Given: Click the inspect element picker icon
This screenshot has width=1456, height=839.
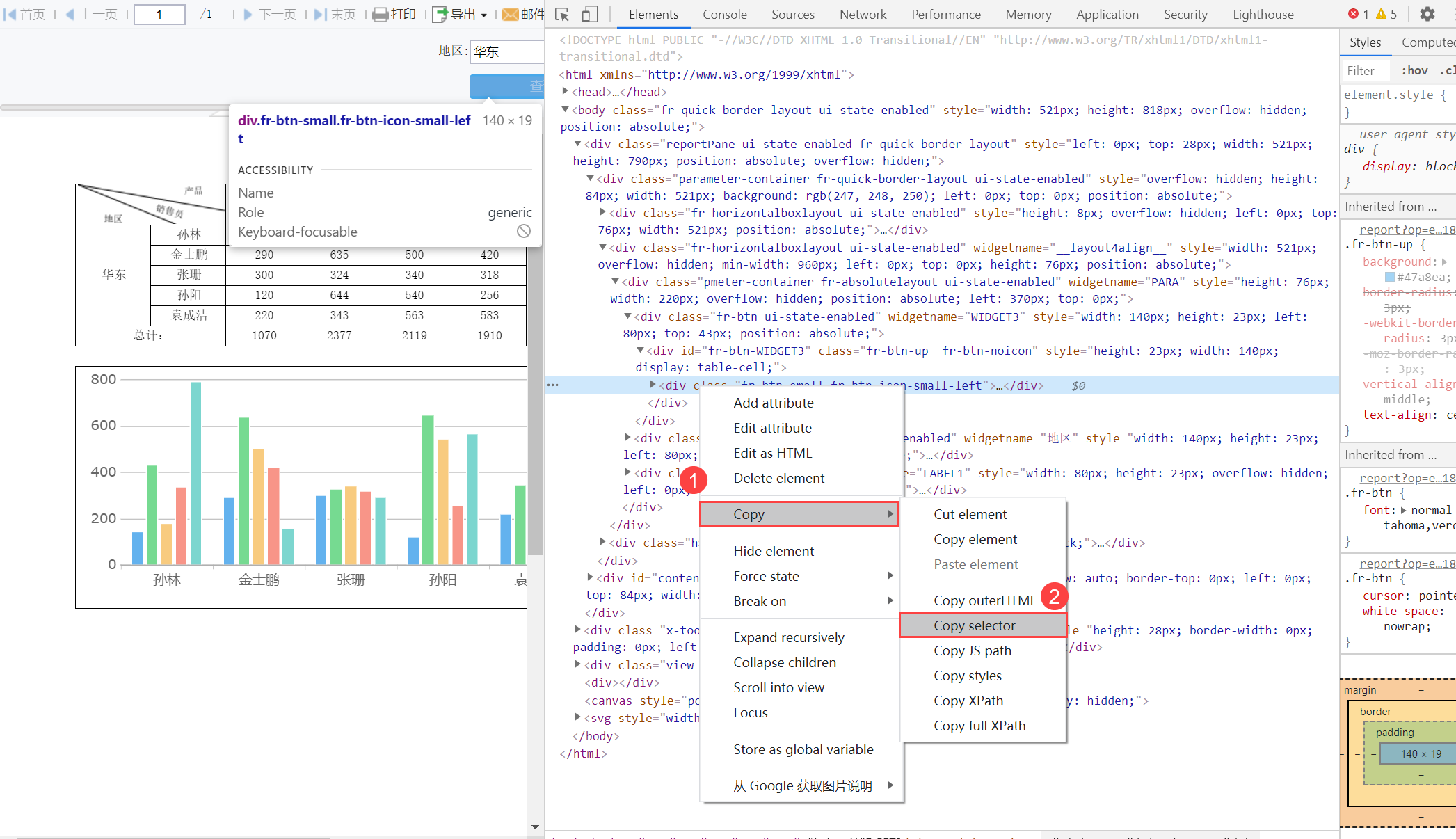Looking at the screenshot, I should [562, 14].
